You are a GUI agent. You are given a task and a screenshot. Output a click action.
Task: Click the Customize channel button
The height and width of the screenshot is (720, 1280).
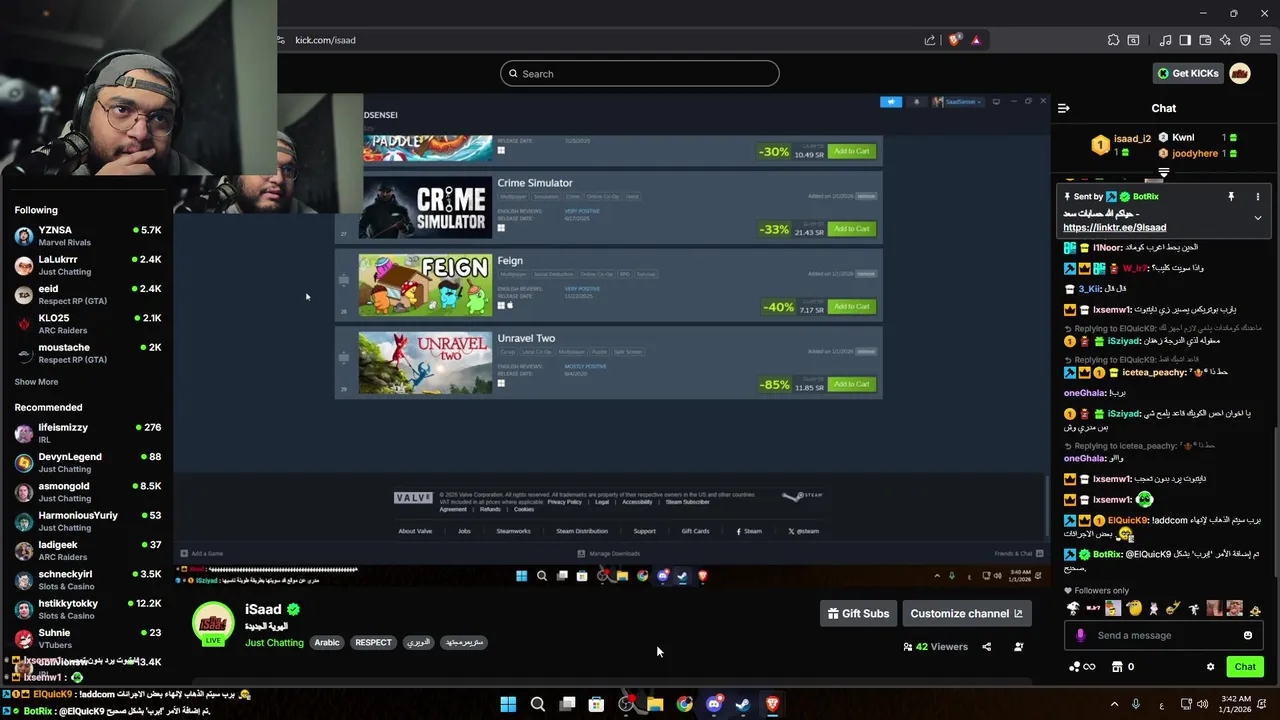(966, 613)
